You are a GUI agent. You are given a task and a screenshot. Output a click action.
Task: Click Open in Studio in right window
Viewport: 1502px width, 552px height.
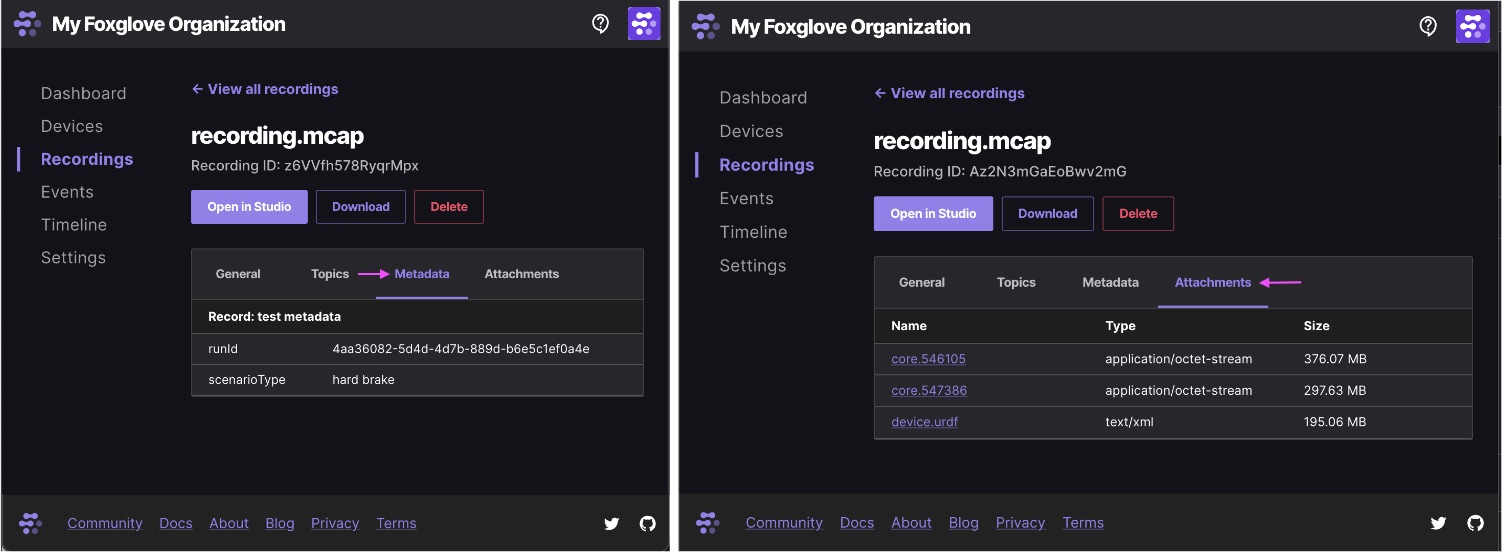pyautogui.click(x=933, y=214)
